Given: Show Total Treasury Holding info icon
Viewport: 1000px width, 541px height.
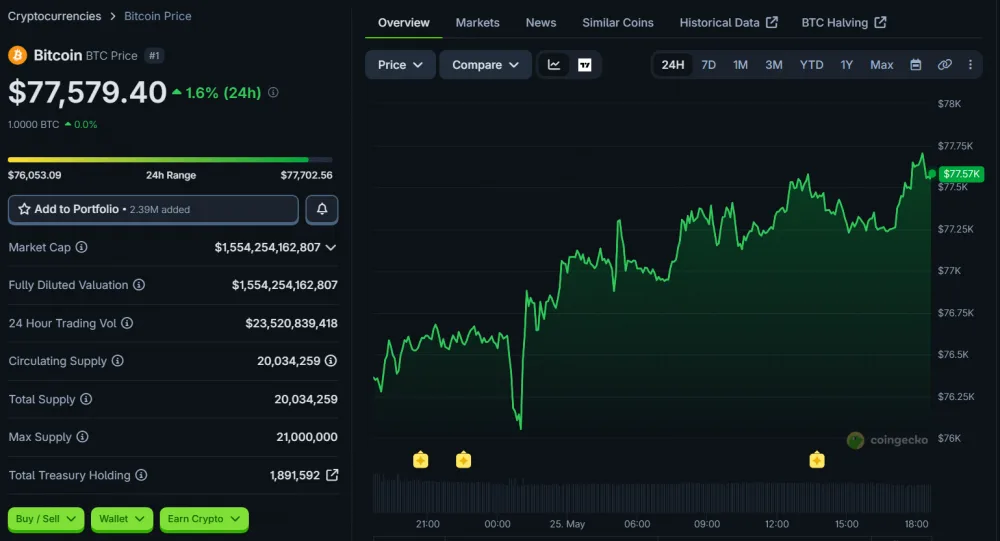Looking at the screenshot, I should pos(141,475).
